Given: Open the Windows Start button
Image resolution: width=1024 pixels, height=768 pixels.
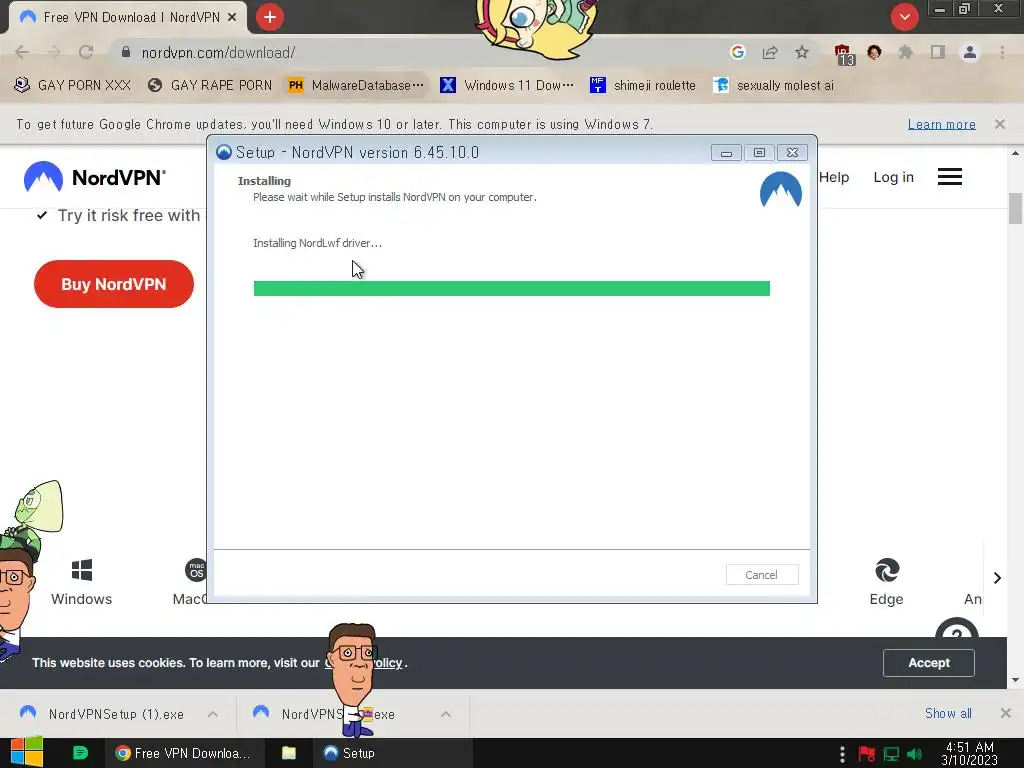Looking at the screenshot, I should point(26,752).
